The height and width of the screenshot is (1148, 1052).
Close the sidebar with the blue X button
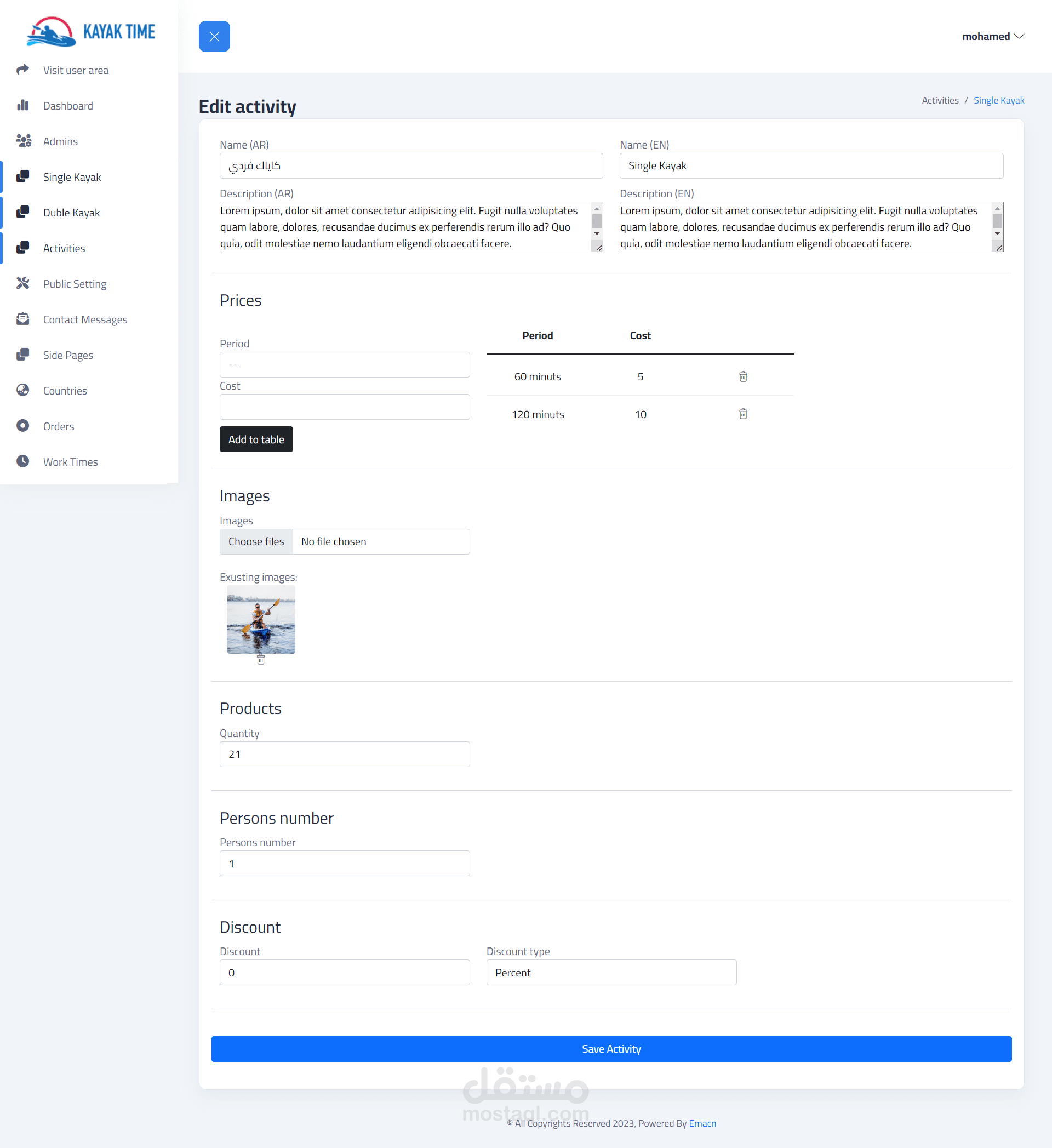[214, 37]
